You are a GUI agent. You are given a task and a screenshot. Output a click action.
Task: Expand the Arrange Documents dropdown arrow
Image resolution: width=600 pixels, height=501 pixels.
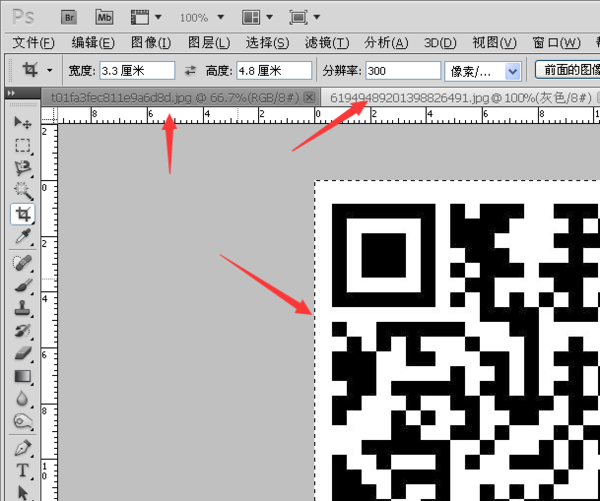[269, 17]
